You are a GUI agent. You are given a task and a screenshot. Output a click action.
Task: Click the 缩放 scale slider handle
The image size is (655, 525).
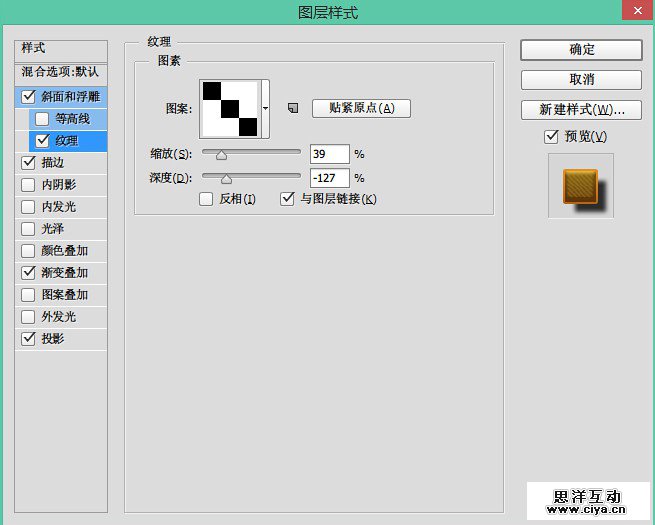coord(222,155)
